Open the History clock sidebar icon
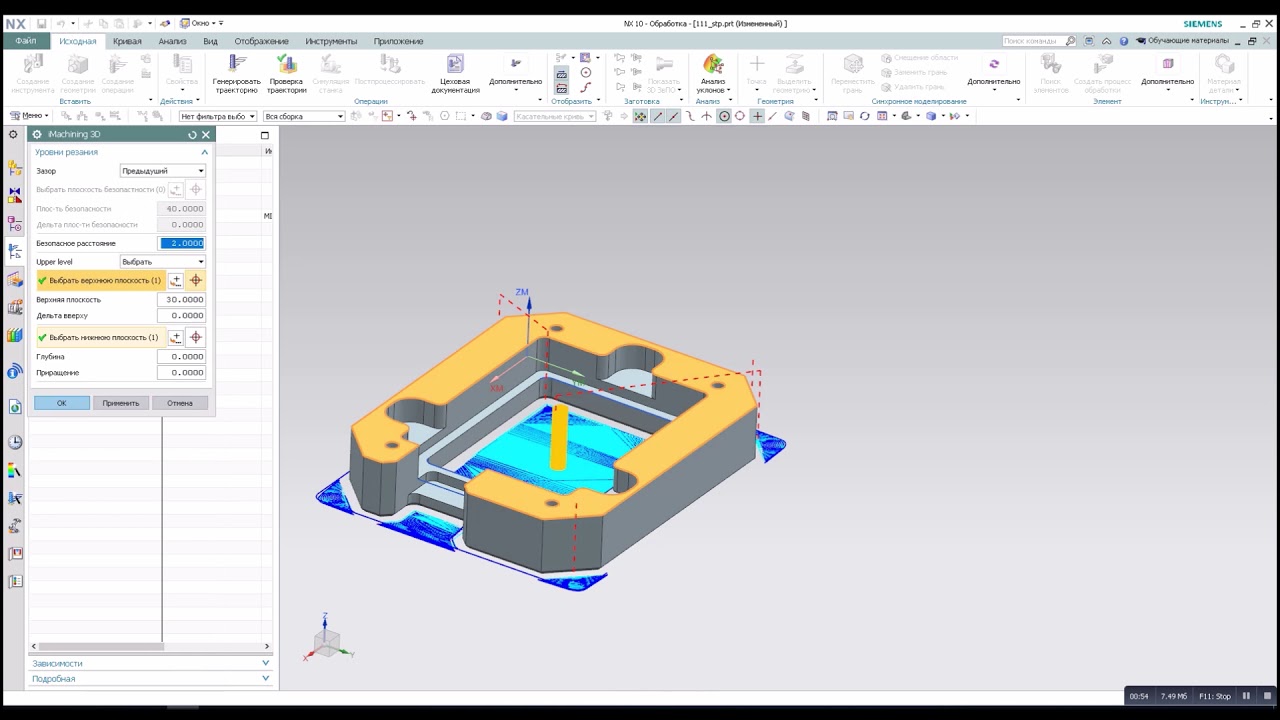1280x720 pixels. pos(14,442)
